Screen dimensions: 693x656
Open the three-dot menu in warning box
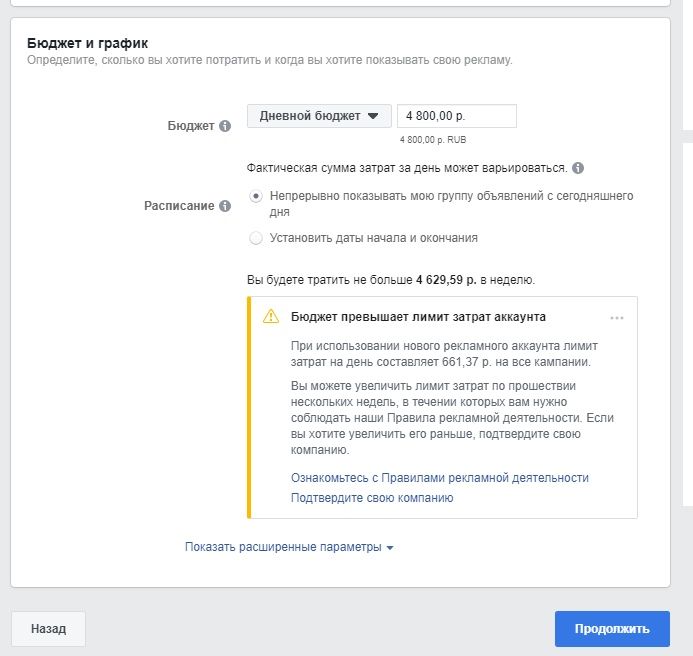[x=617, y=318]
